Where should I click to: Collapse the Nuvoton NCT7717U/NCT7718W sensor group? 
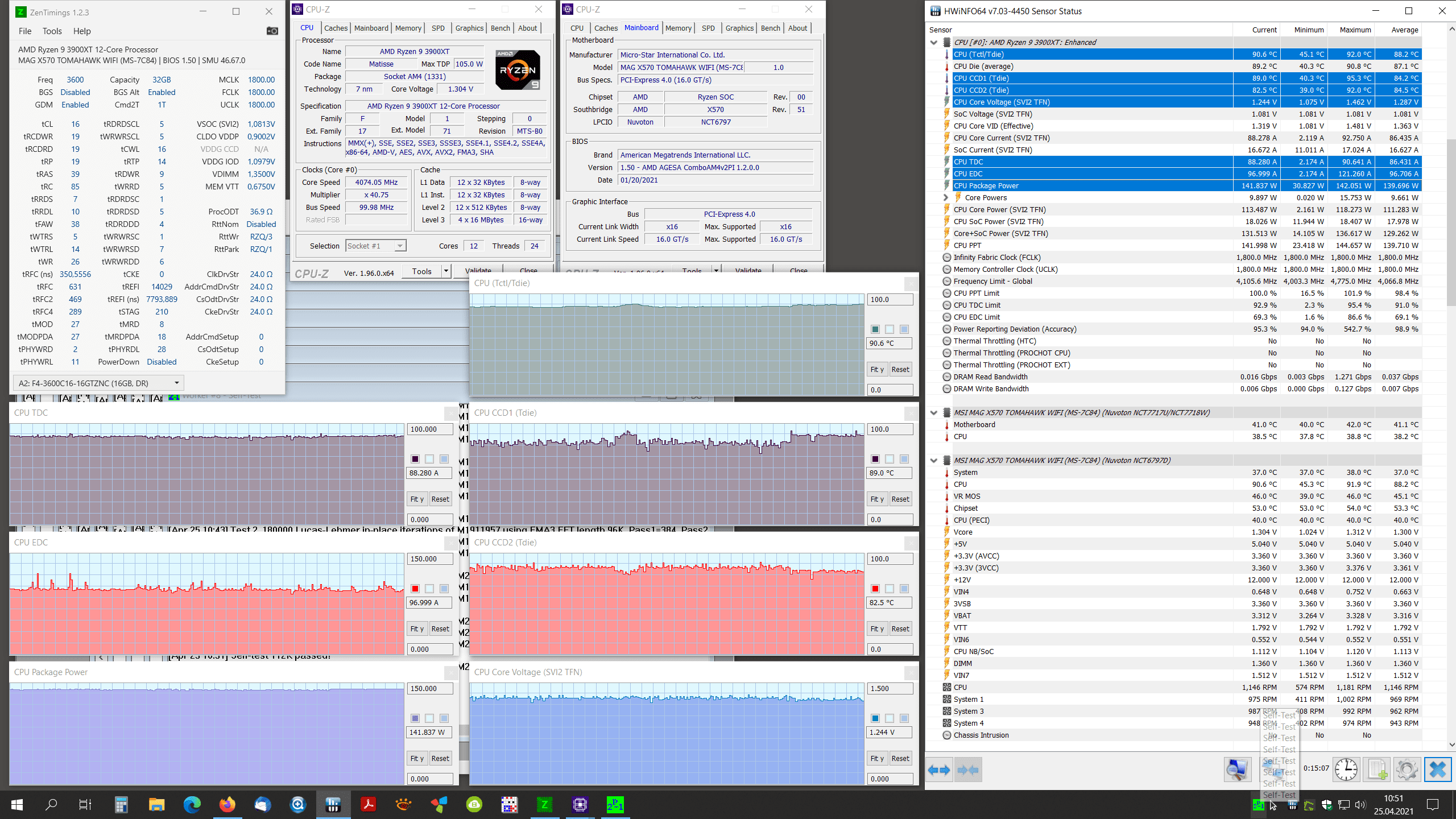click(x=933, y=412)
